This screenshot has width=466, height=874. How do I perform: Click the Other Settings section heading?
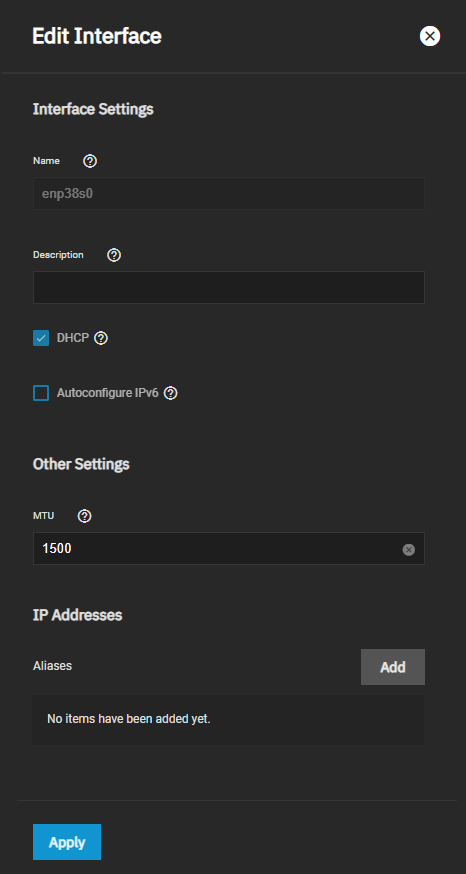point(81,464)
